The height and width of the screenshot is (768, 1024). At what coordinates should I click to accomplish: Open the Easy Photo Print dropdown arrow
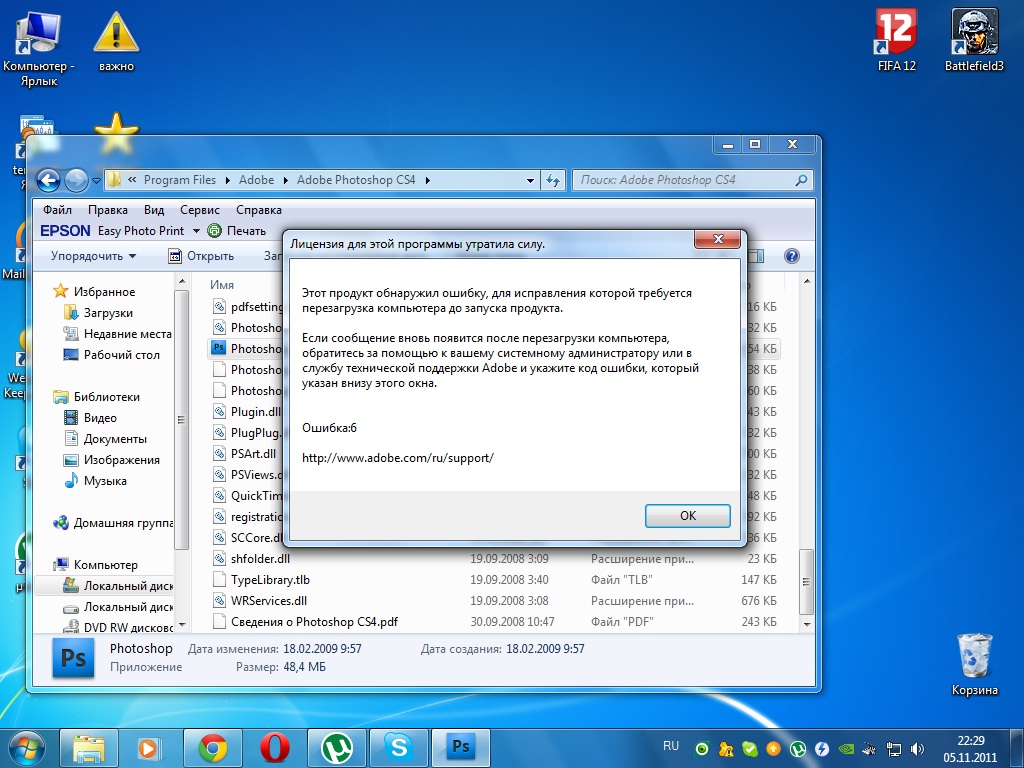(196, 231)
